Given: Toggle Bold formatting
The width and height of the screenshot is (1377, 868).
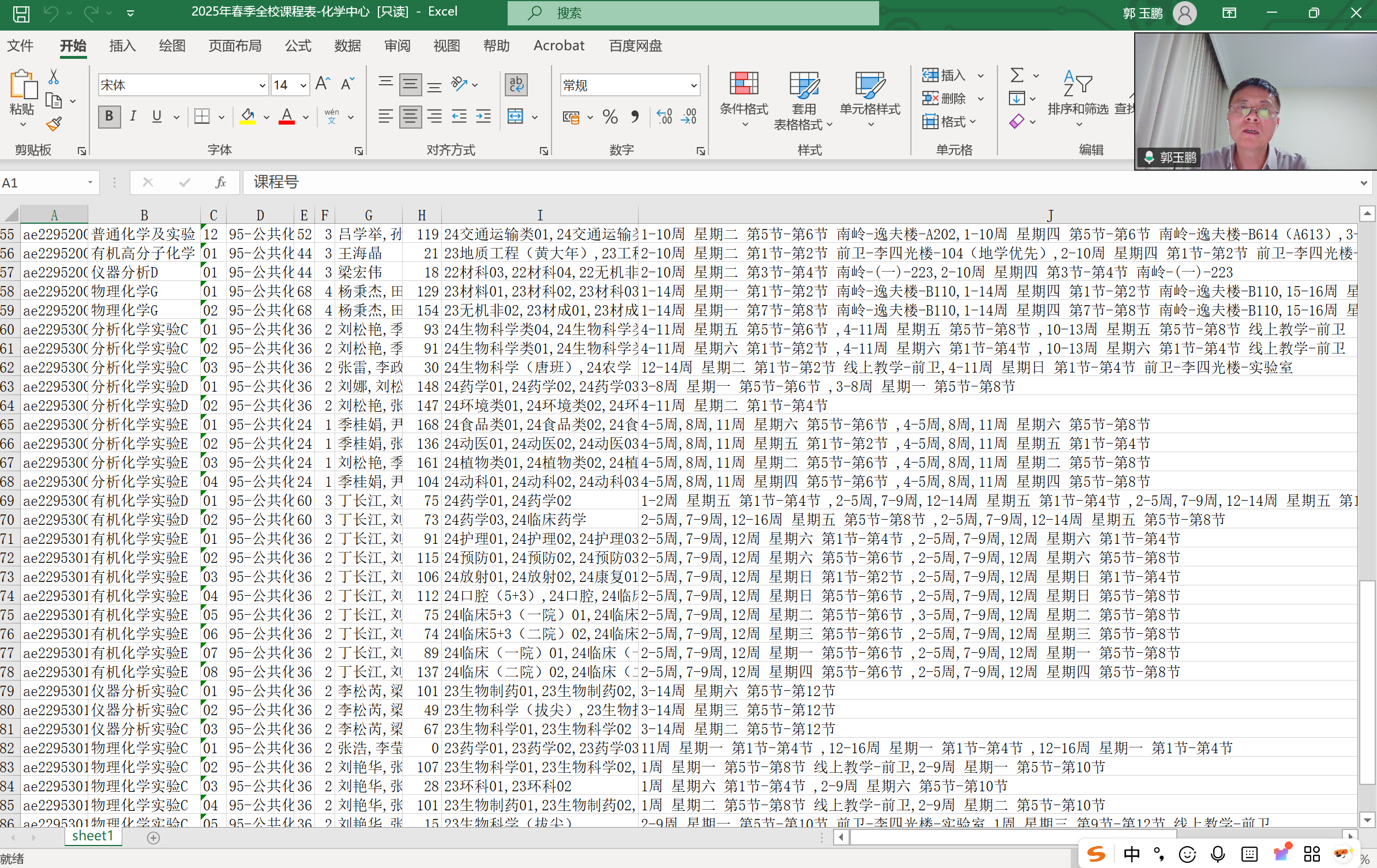Looking at the screenshot, I should (109, 117).
